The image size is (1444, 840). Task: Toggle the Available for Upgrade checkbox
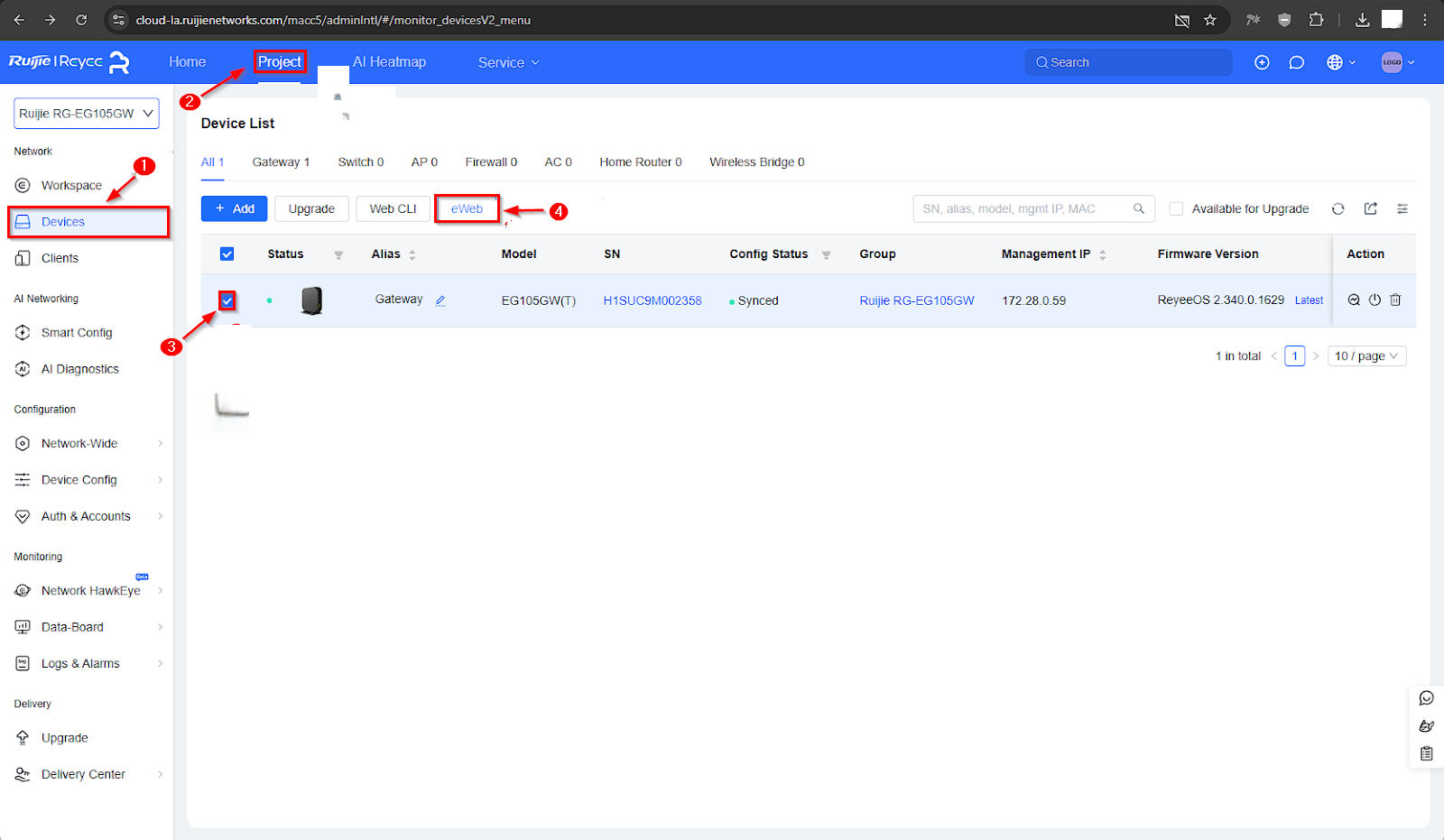pyautogui.click(x=1176, y=208)
